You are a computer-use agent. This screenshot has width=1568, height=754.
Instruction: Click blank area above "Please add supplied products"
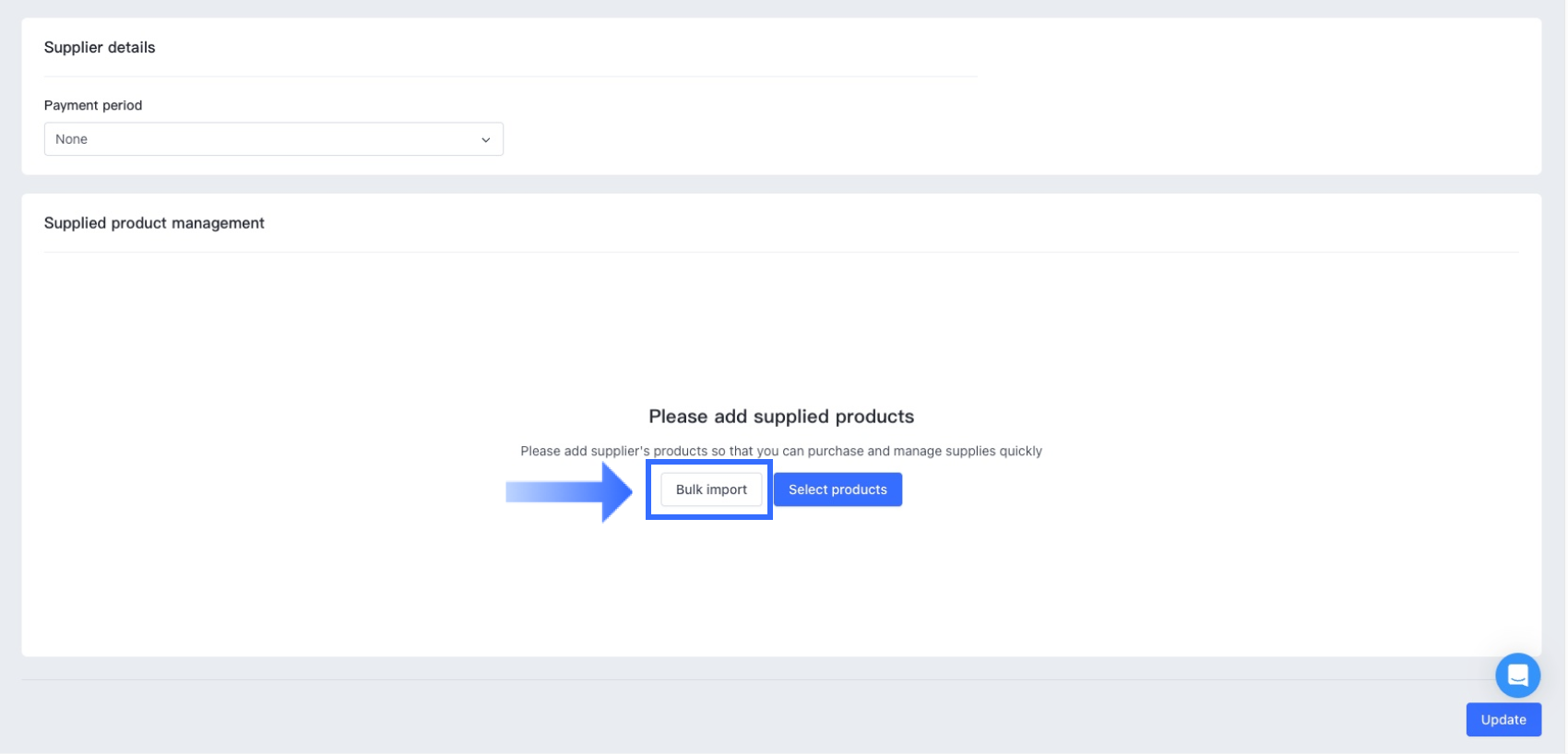(781, 332)
